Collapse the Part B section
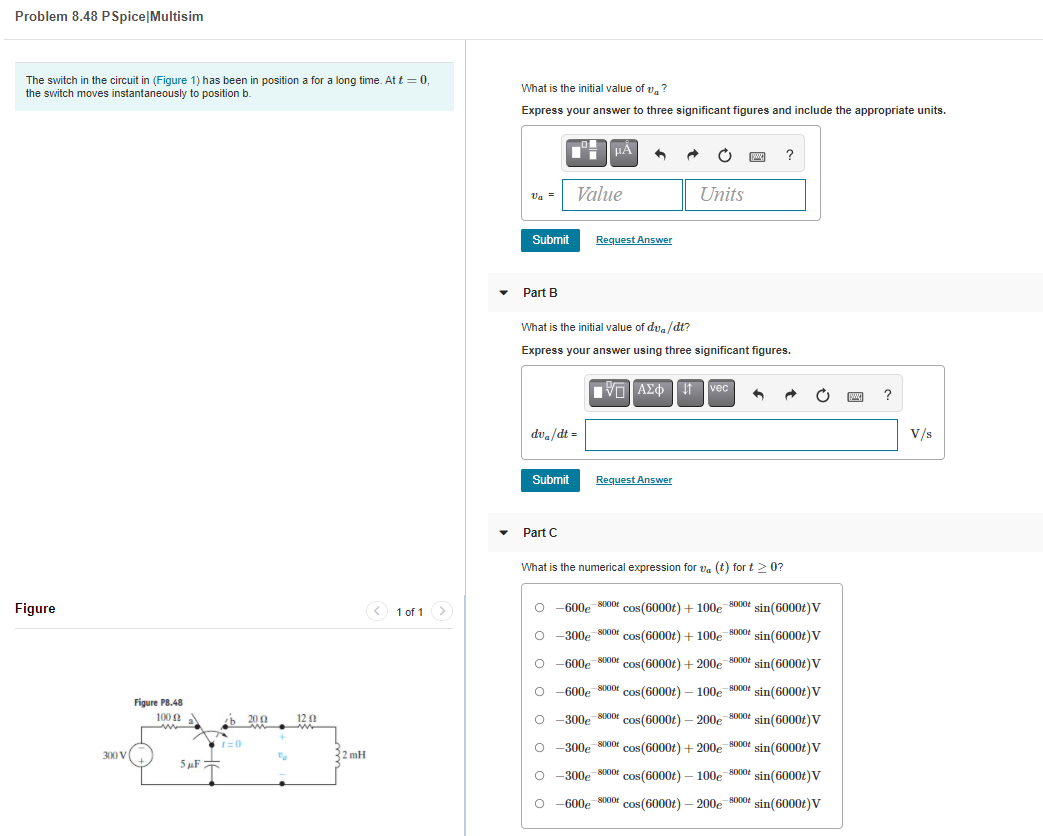The height and width of the screenshot is (836, 1043). (503, 292)
